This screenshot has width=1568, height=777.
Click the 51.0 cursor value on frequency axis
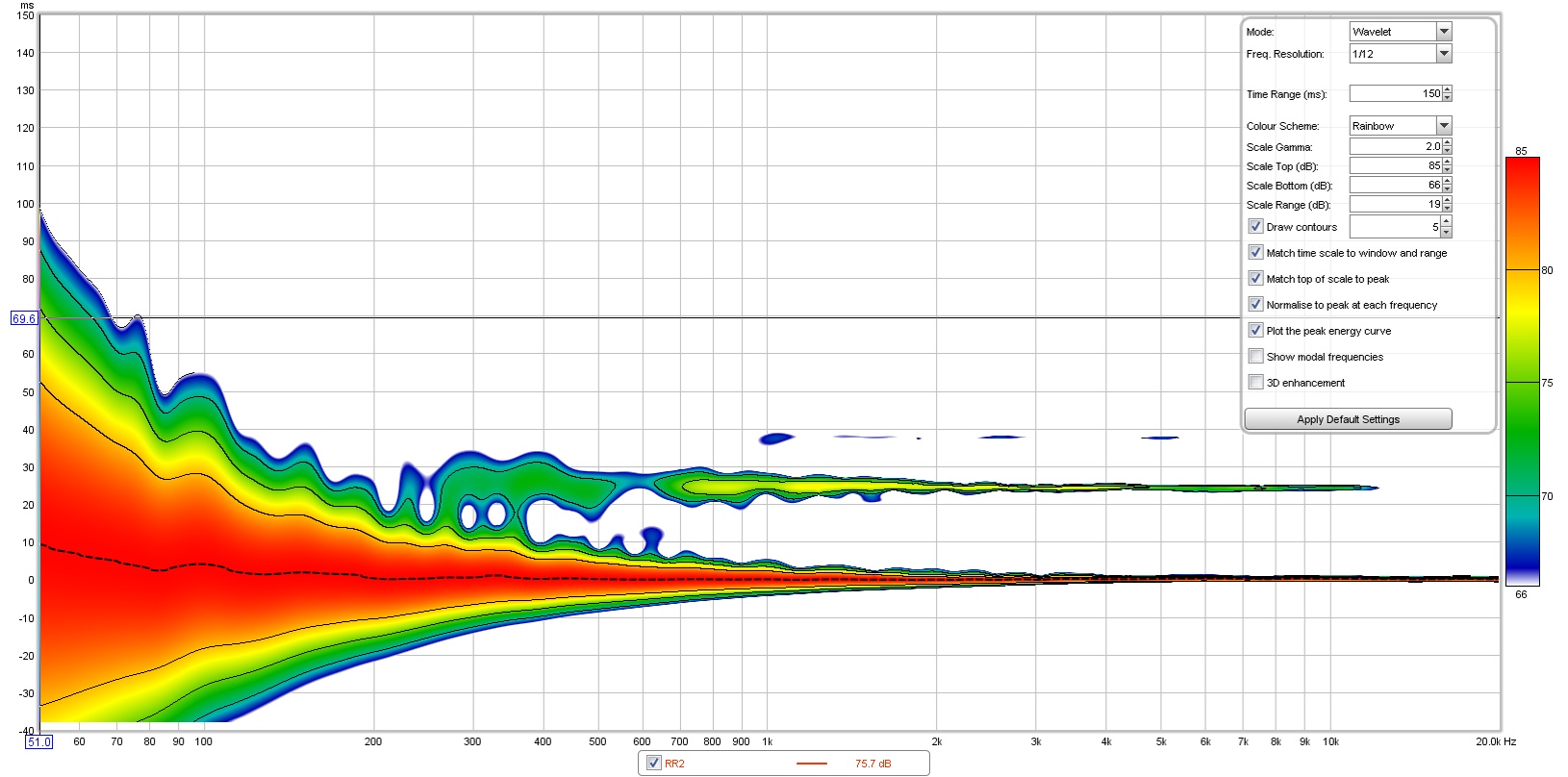point(39,741)
